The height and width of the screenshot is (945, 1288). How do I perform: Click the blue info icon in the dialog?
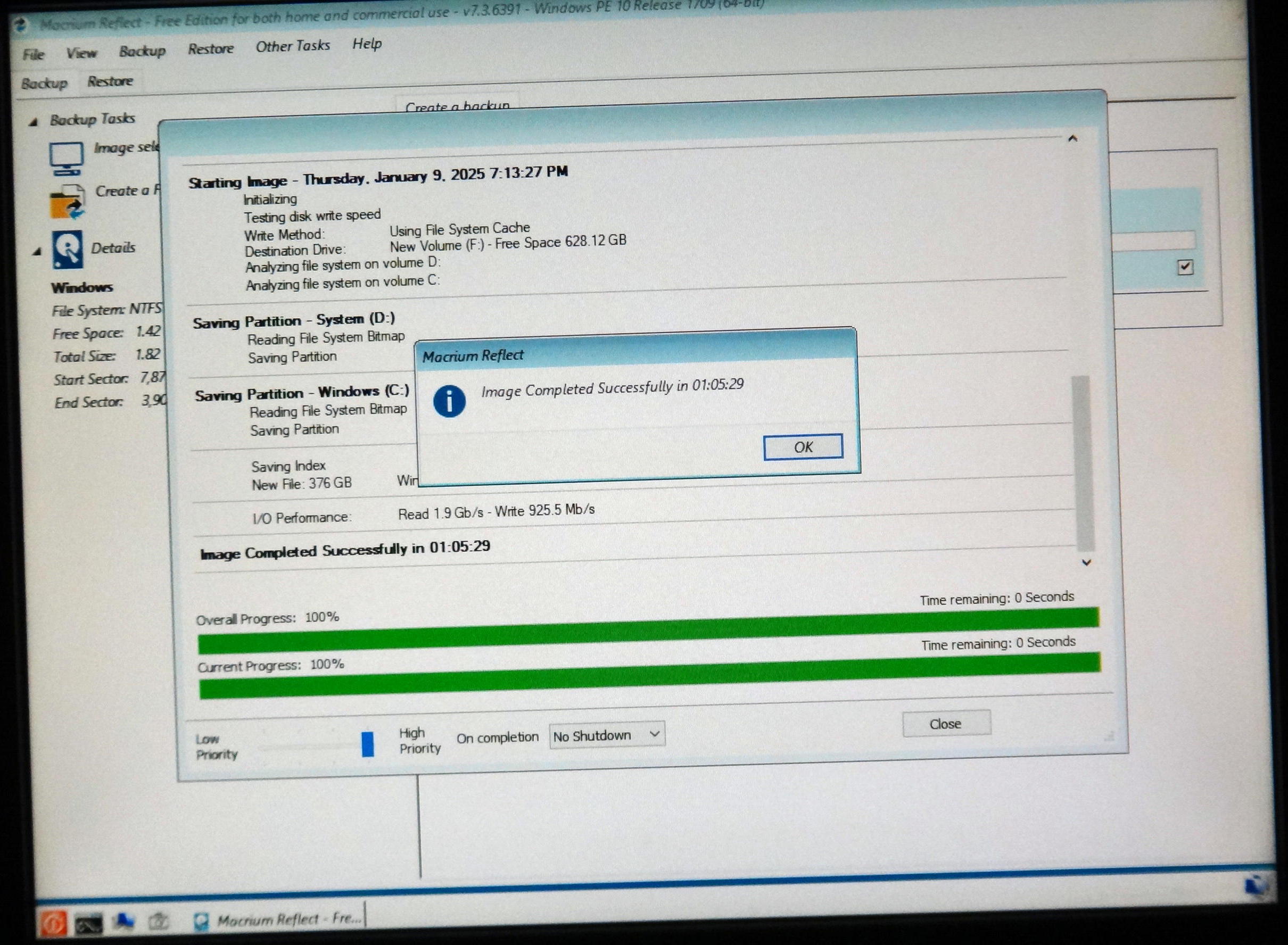tap(449, 401)
